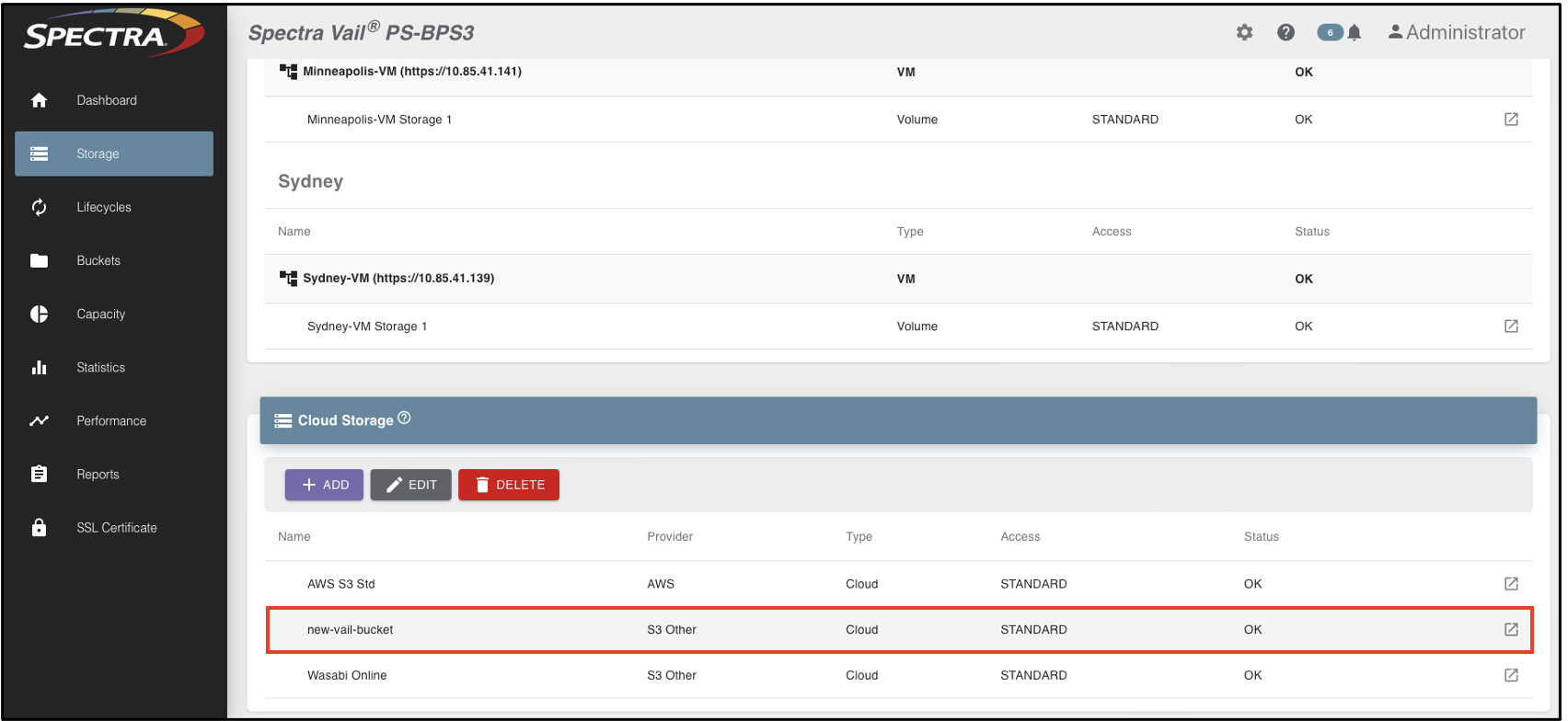Select Sydney-VM (https://10.85.41.139) row
1568x721 pixels.
(x=898, y=279)
